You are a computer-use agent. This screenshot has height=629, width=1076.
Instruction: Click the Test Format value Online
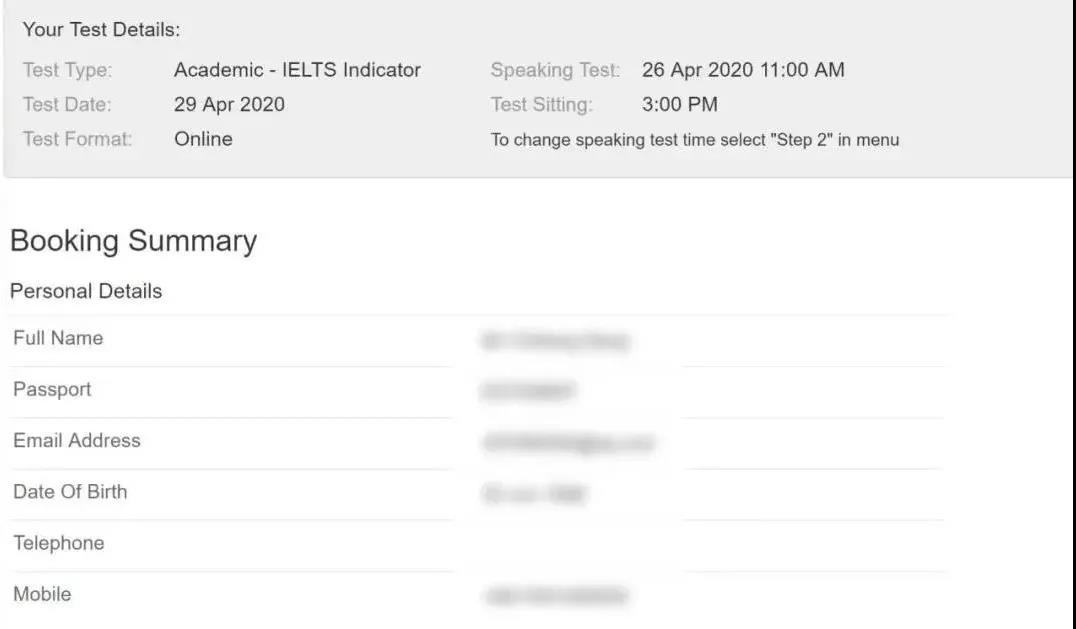pos(203,139)
